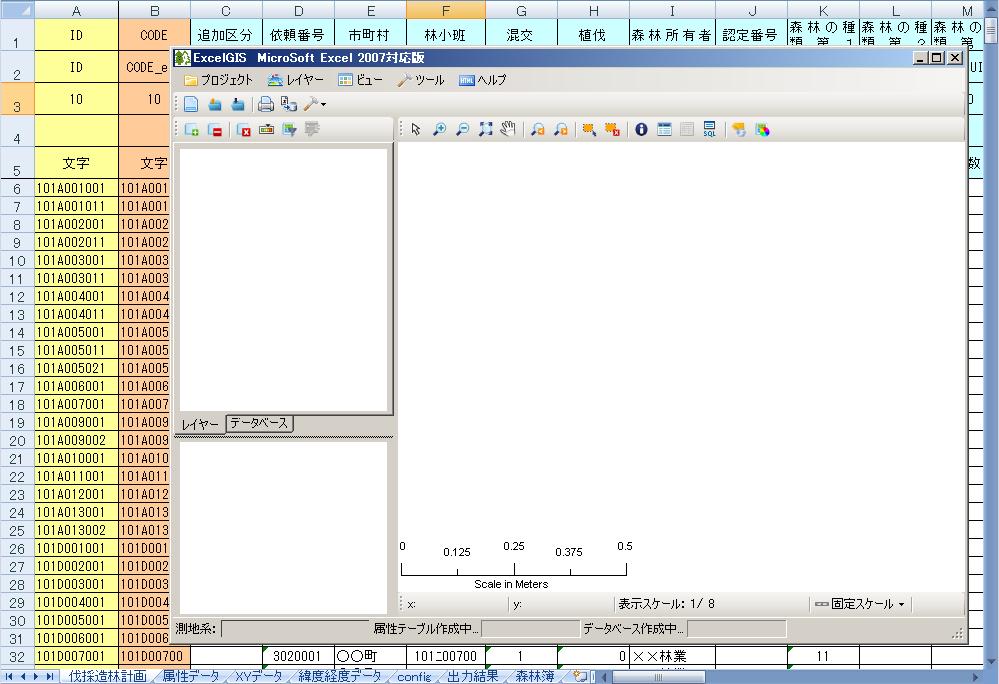The width and height of the screenshot is (999, 684).
Task: Add a new layer with the green plus
Action: coord(190,130)
